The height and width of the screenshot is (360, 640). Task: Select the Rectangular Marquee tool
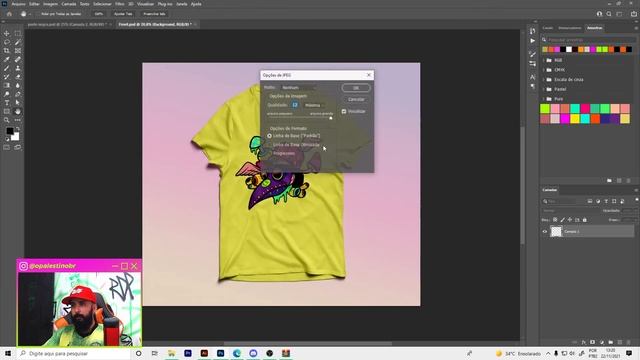coord(18,33)
